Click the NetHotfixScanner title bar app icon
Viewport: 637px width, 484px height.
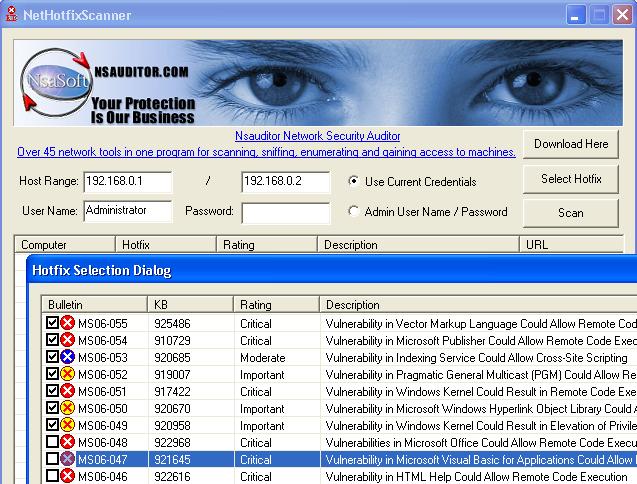pyautogui.click(x=12, y=14)
